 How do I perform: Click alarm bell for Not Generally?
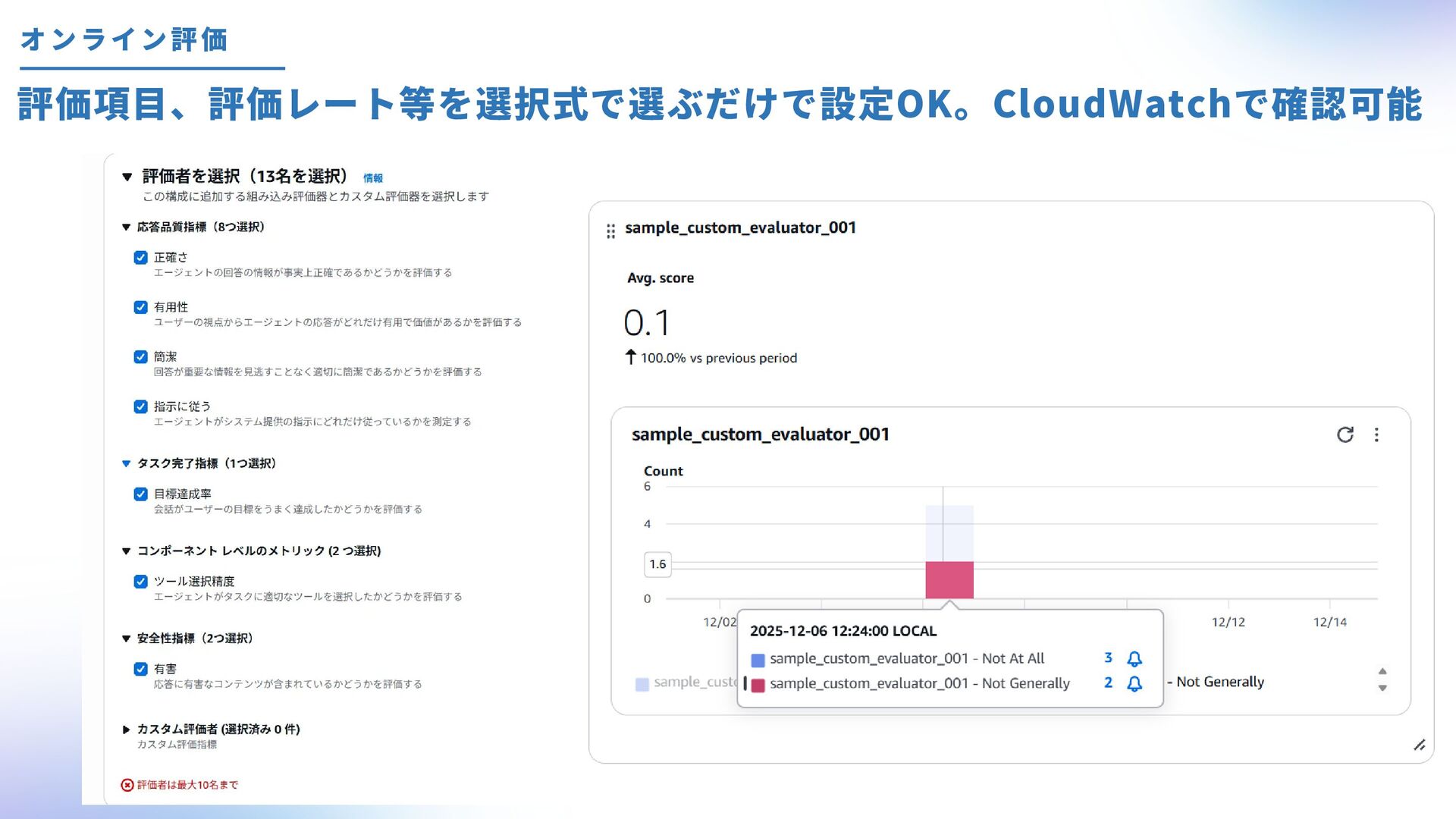pos(1134,683)
